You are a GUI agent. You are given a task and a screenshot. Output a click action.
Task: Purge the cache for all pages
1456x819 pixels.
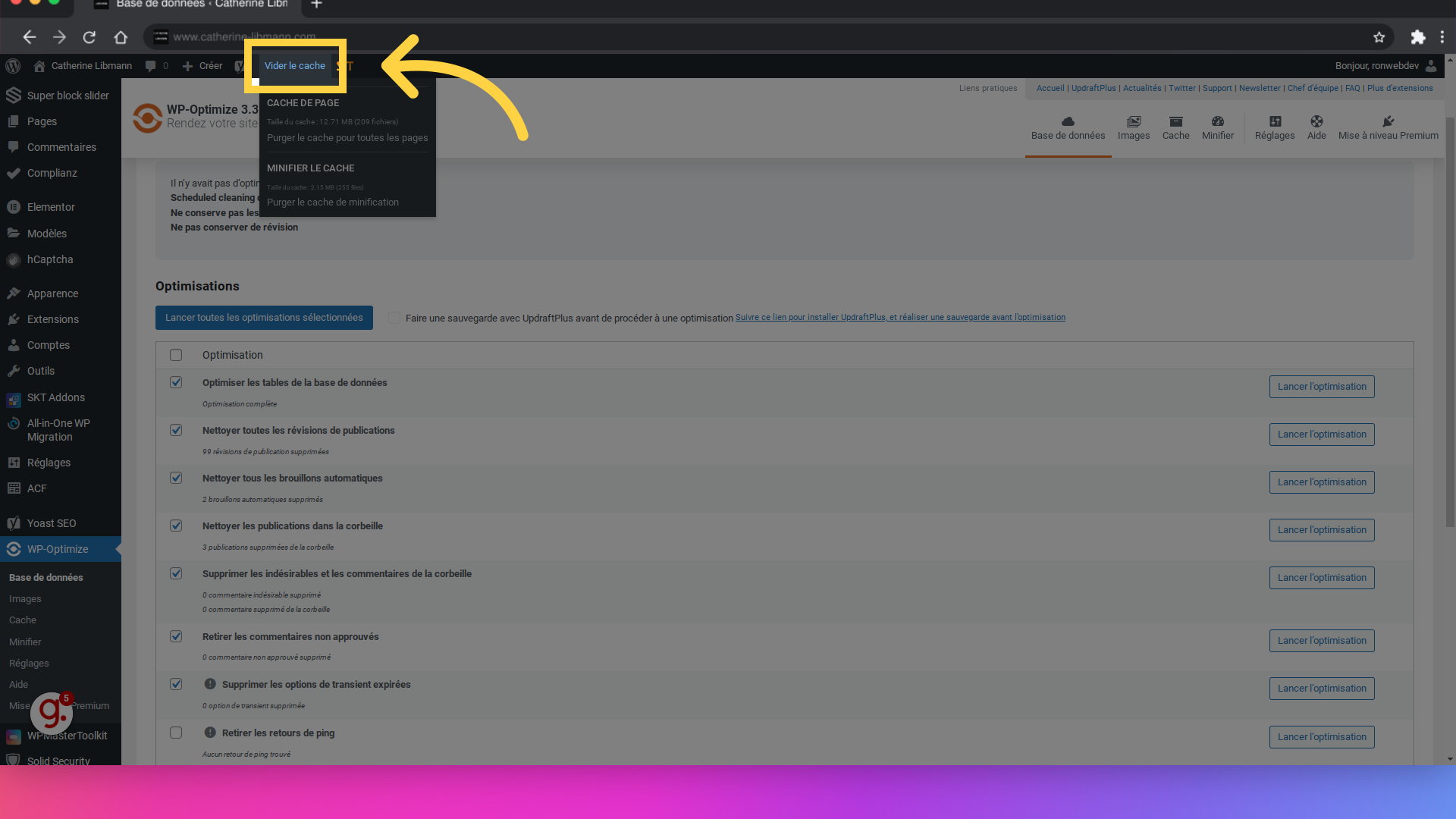coord(347,138)
